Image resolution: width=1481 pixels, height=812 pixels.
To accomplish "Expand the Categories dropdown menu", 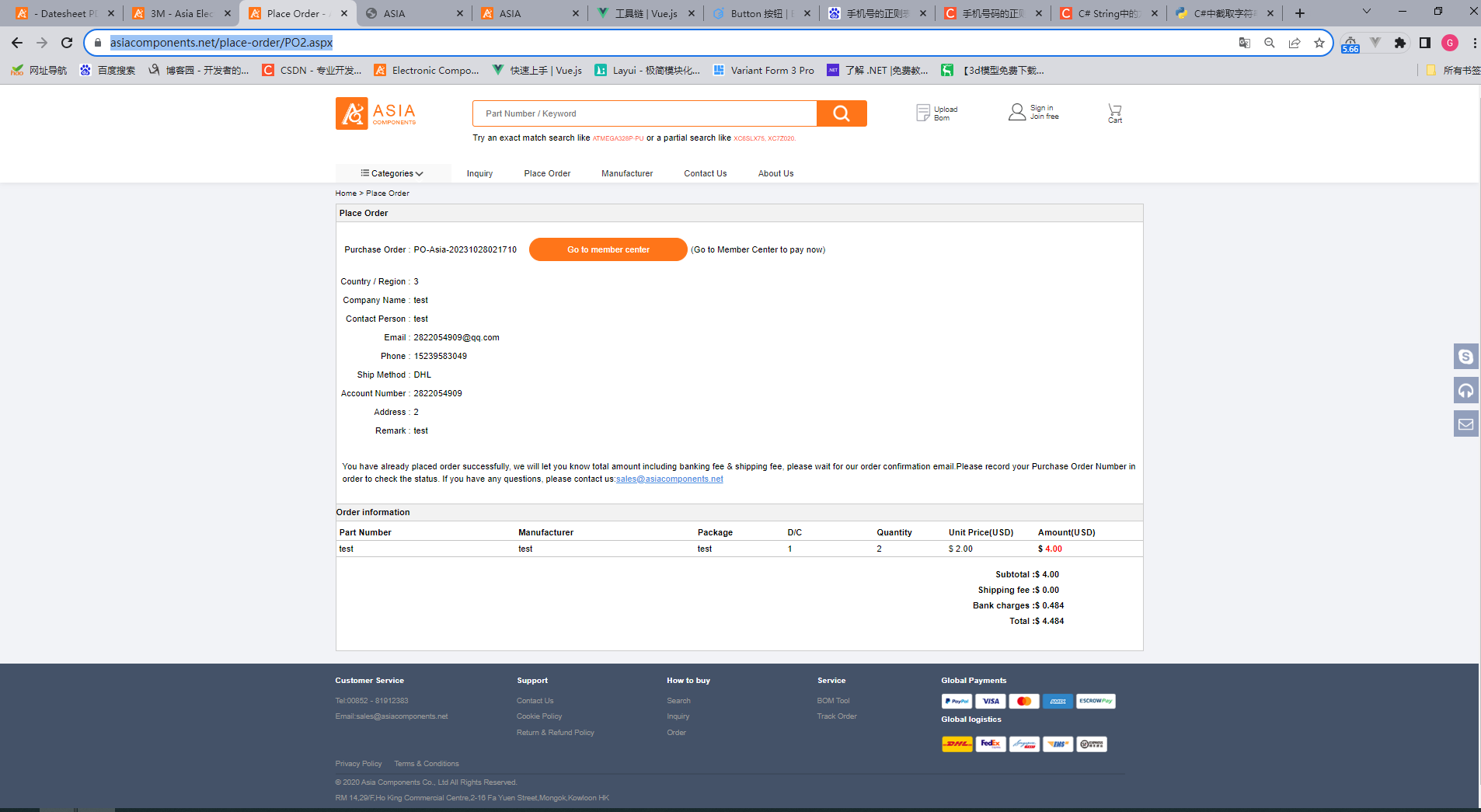I will 392,173.
